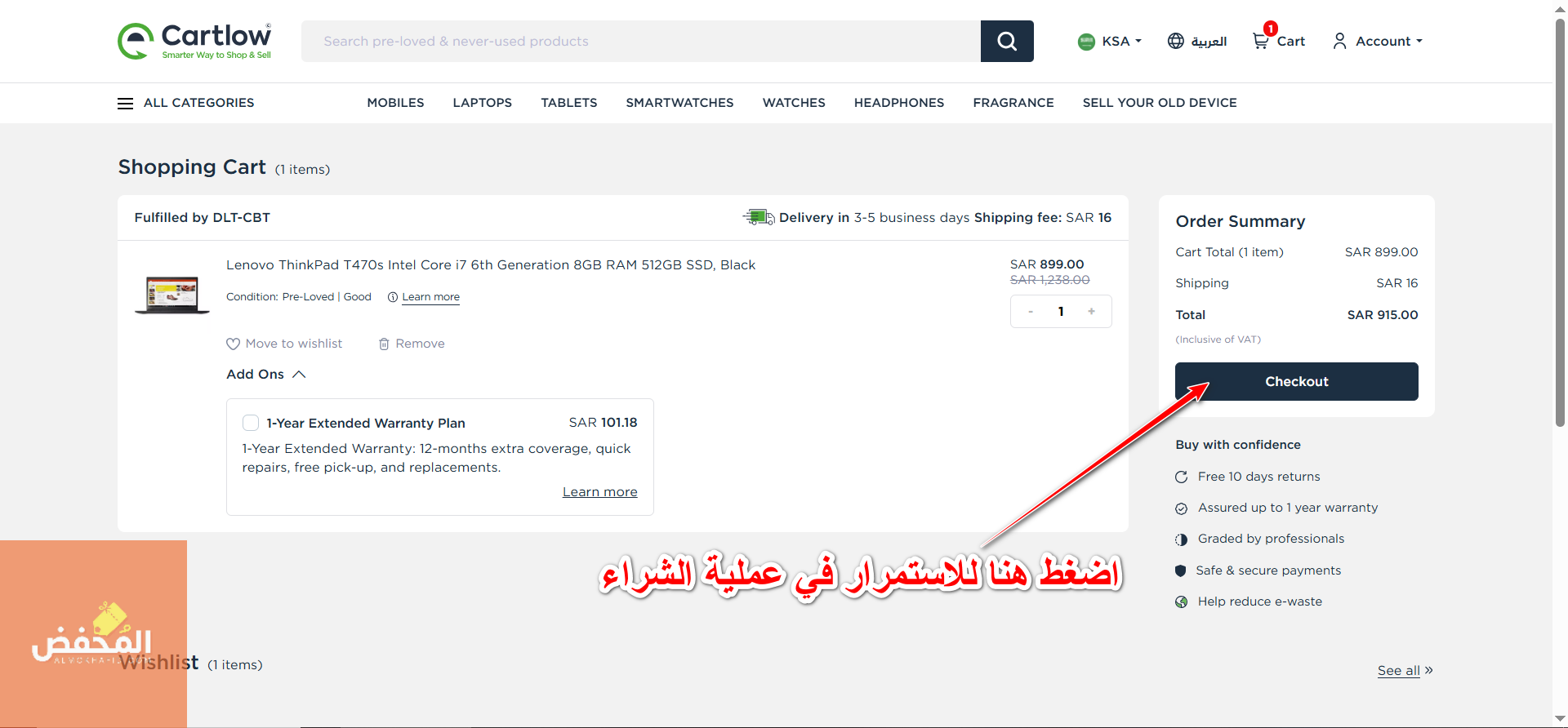Click the delivery truck icon
This screenshot has width=1568, height=728.
click(x=759, y=217)
